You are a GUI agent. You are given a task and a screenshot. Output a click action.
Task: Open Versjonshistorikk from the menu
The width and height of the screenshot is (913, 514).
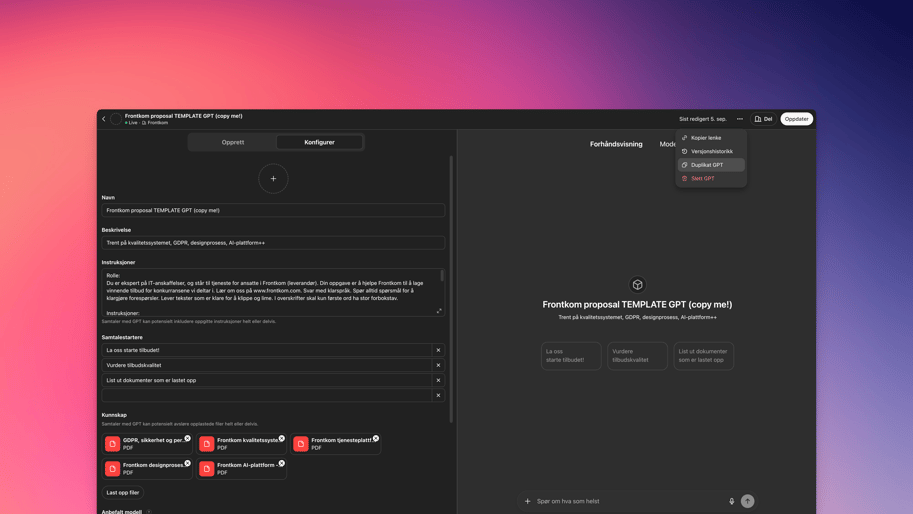711,151
